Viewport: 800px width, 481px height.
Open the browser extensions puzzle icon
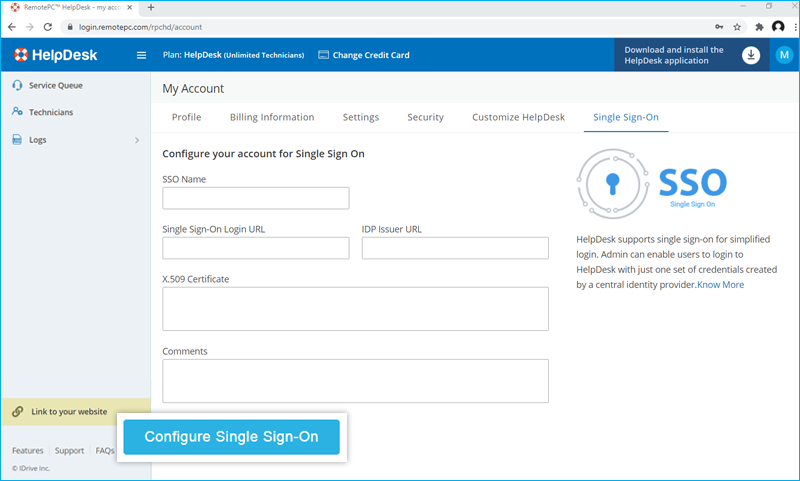tap(759, 27)
